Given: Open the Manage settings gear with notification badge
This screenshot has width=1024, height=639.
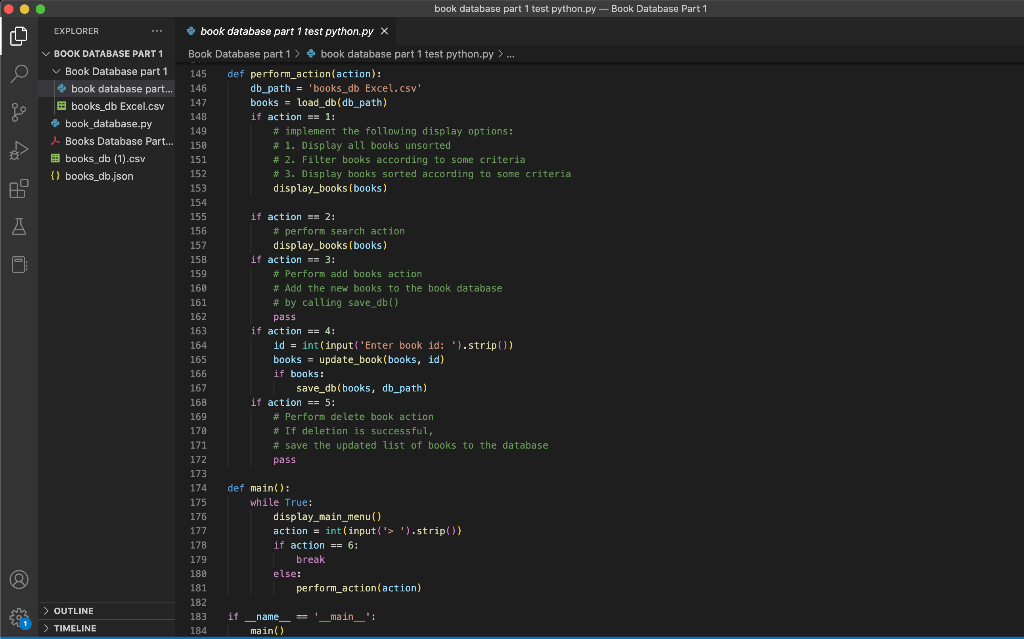Looking at the screenshot, I should (18, 618).
